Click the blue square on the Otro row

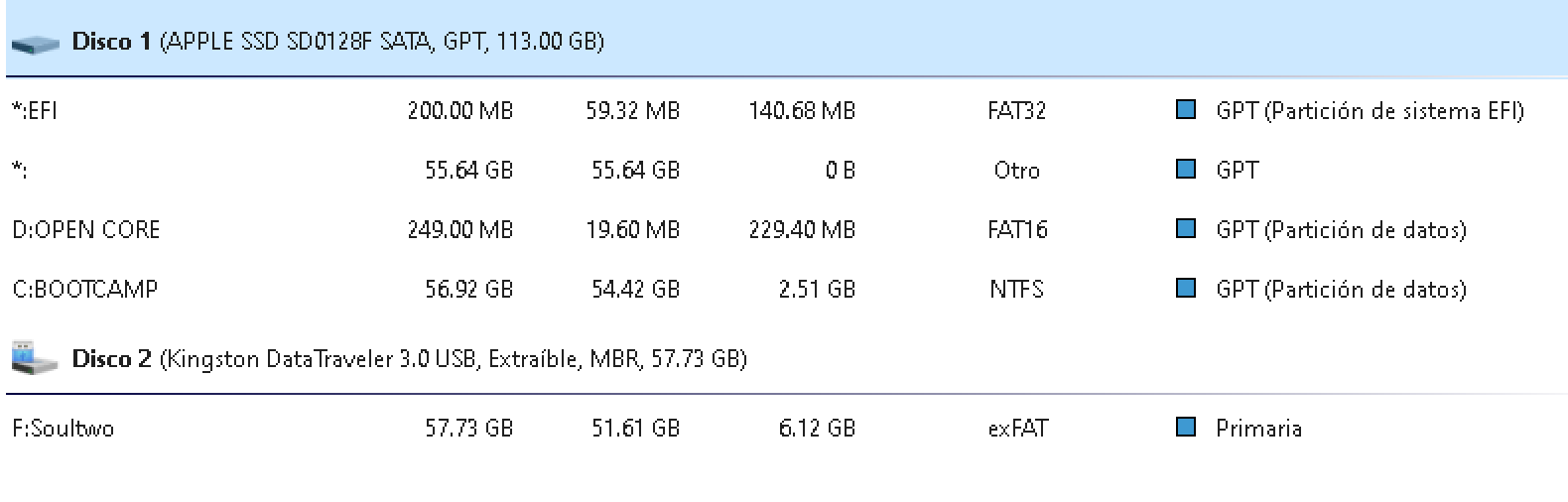[1185, 169]
